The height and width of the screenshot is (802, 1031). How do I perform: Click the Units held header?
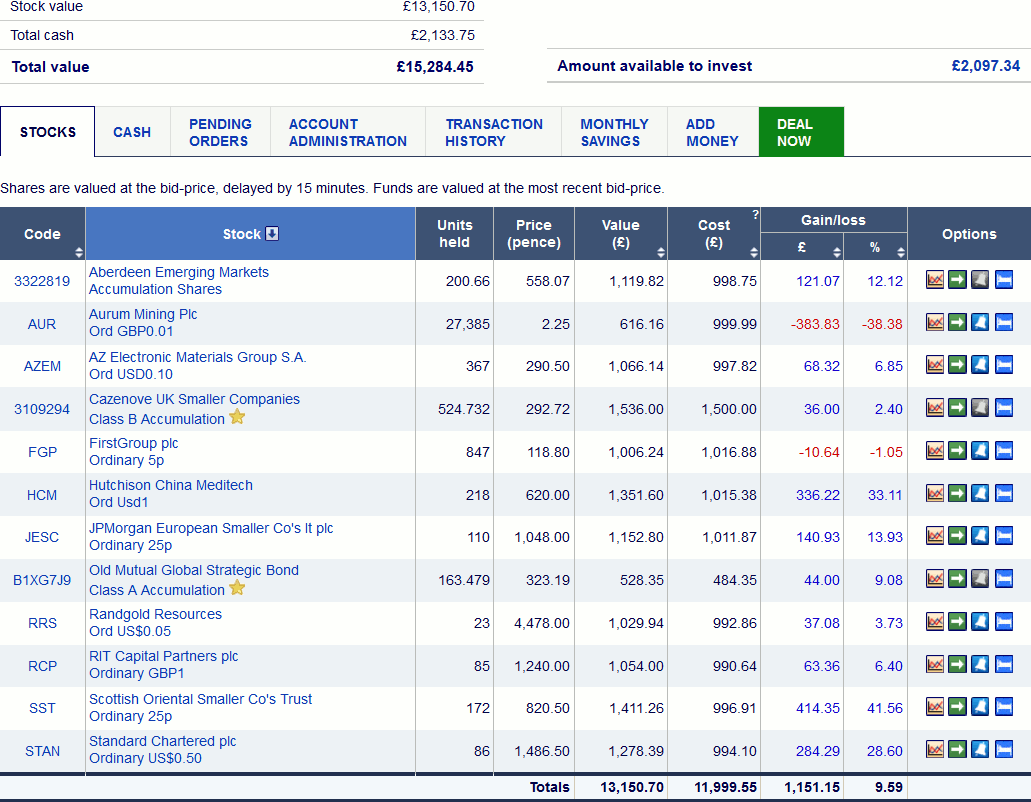click(x=454, y=233)
